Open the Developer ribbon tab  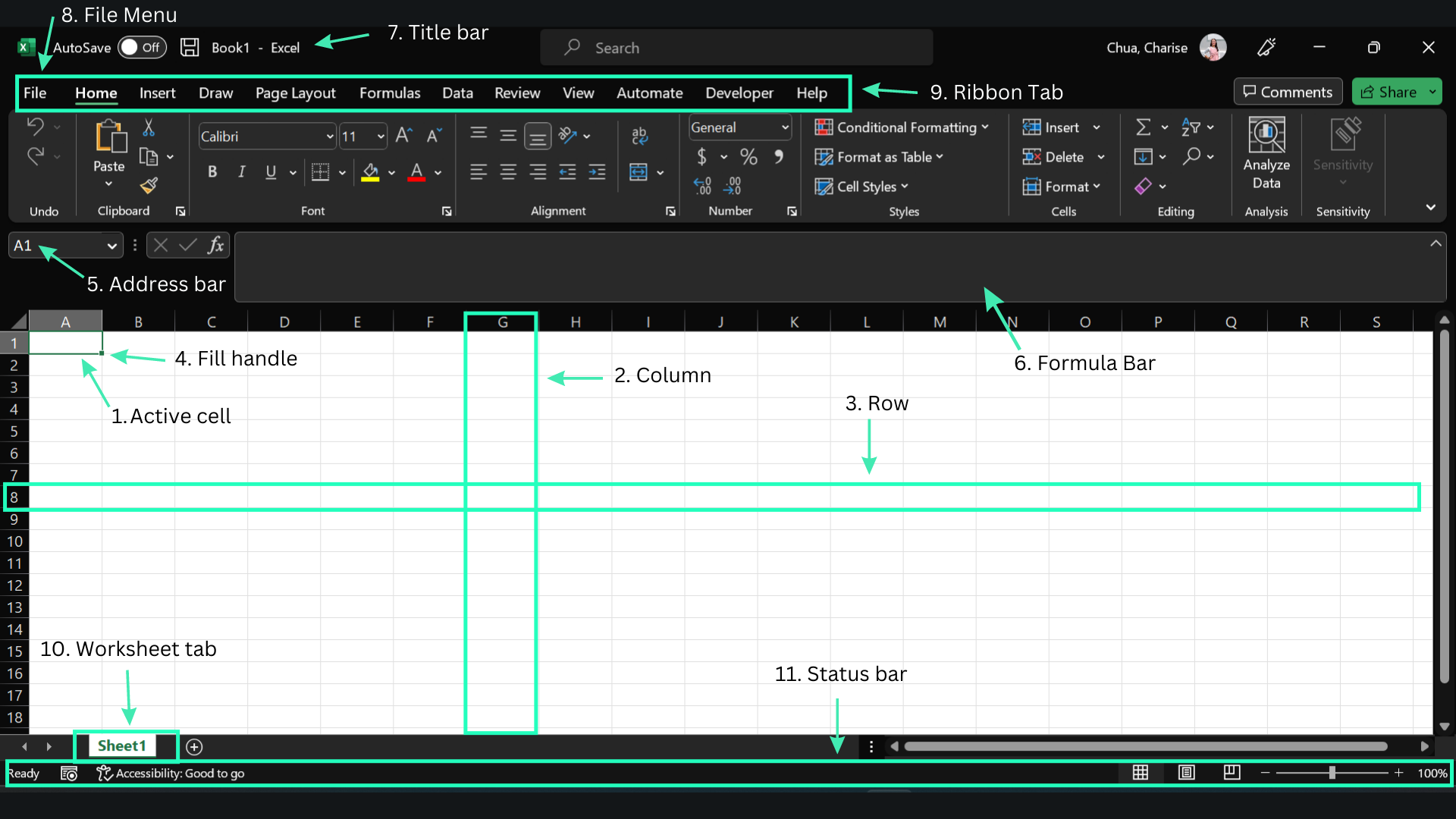point(739,93)
